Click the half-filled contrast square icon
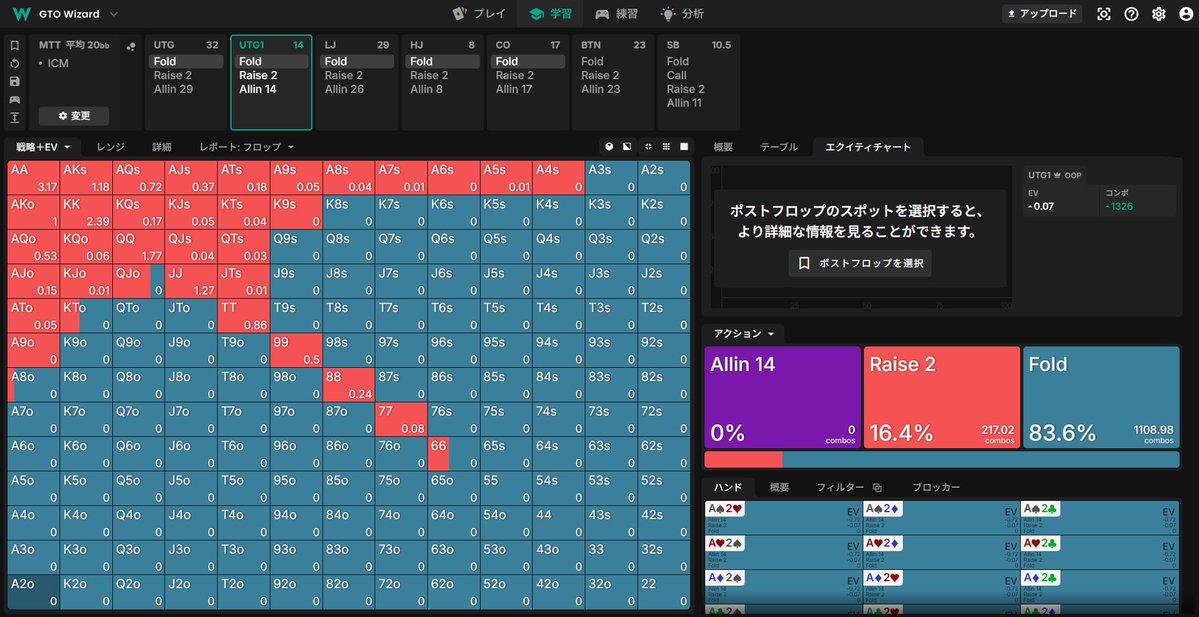 [627, 146]
